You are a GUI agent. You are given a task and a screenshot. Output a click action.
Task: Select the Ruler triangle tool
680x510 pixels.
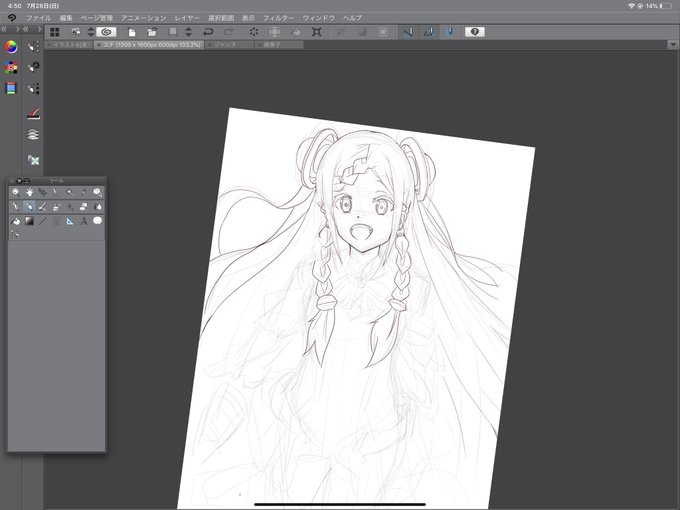(x=70, y=221)
